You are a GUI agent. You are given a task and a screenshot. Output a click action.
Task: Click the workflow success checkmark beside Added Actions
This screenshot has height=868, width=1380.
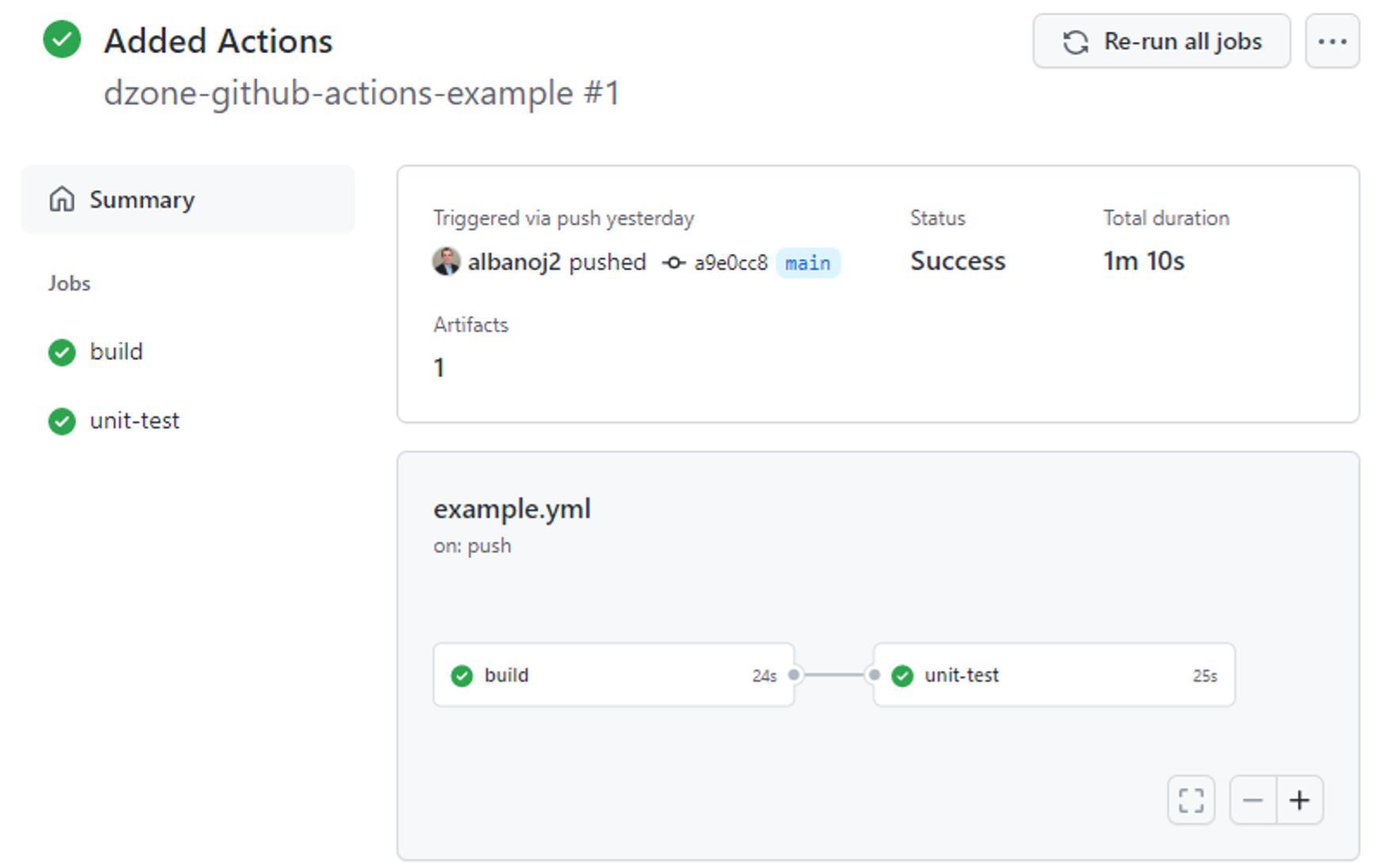[x=62, y=40]
